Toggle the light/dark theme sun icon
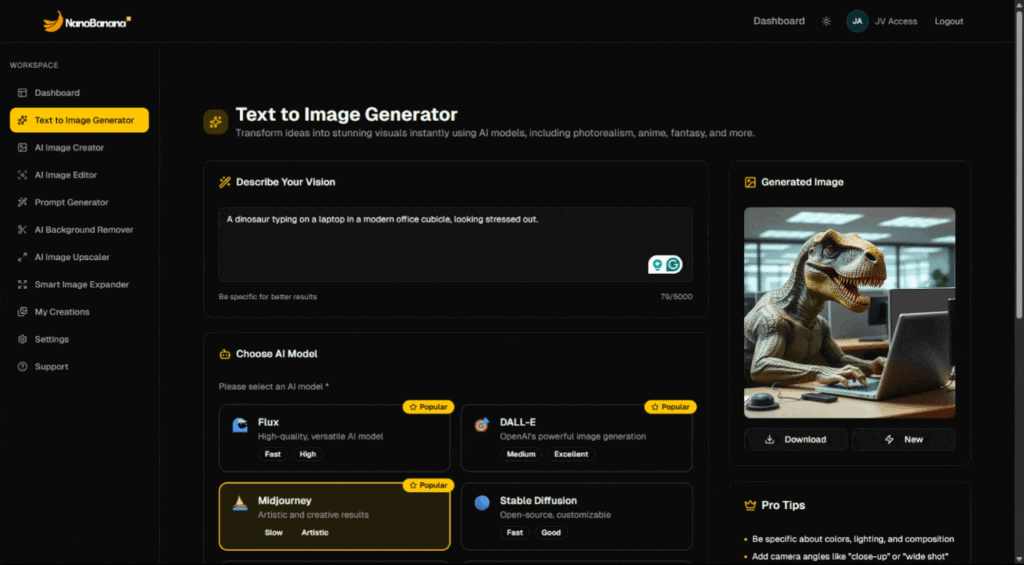Viewport: 1024px width, 565px height. coord(826,21)
